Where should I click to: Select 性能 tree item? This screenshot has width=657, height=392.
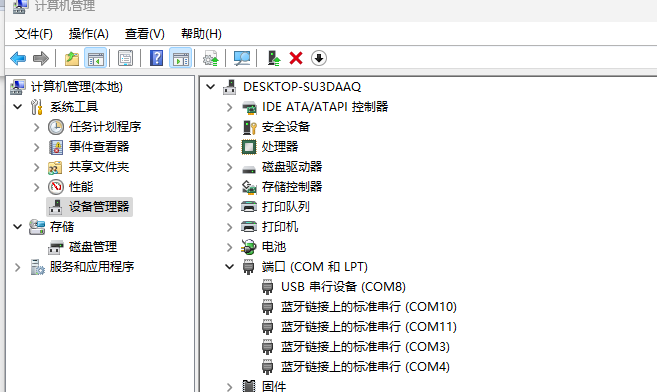(81, 187)
